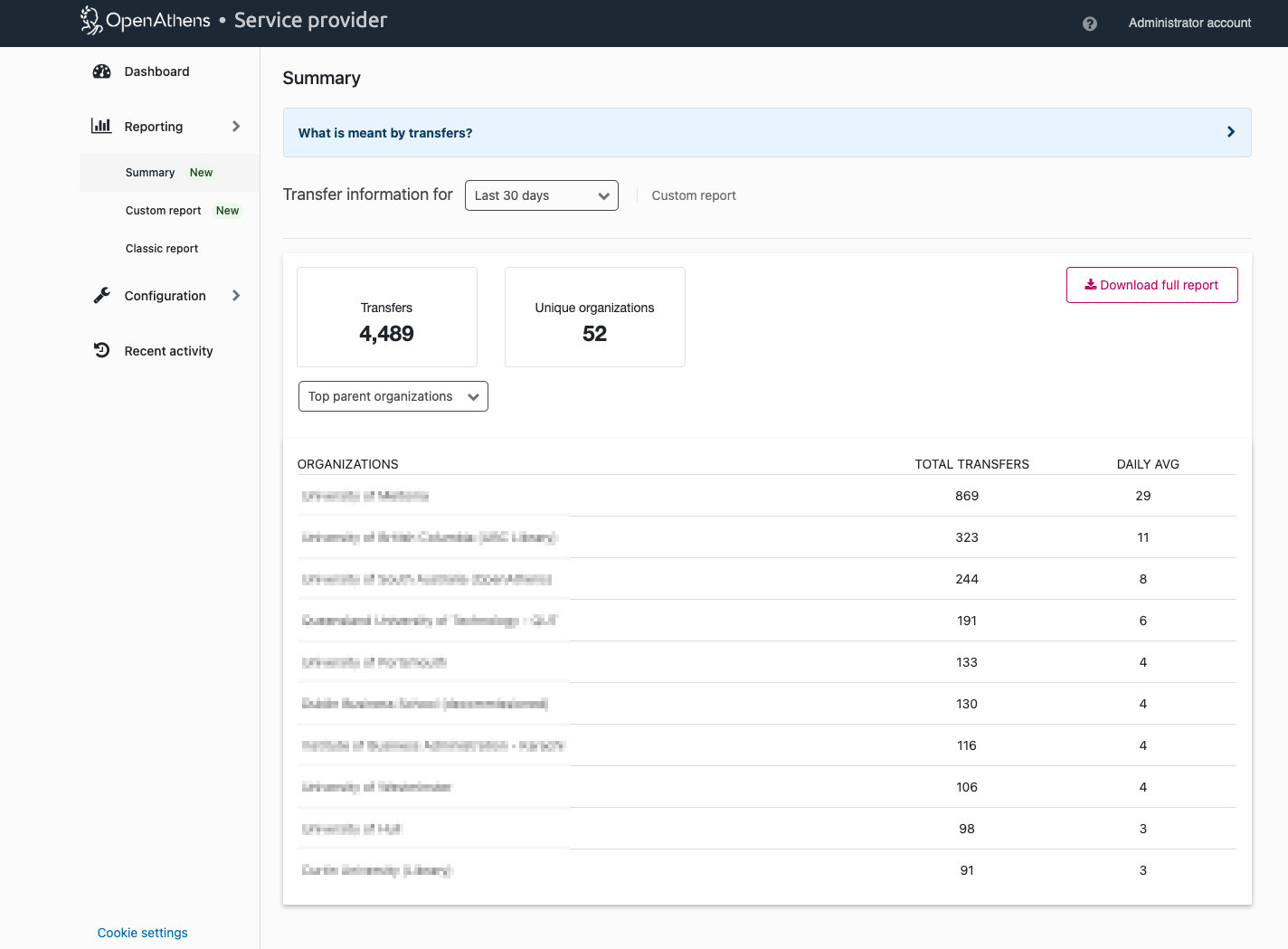The image size is (1288, 949).
Task: Click the OpenAthens logo icon
Action: pos(90,20)
